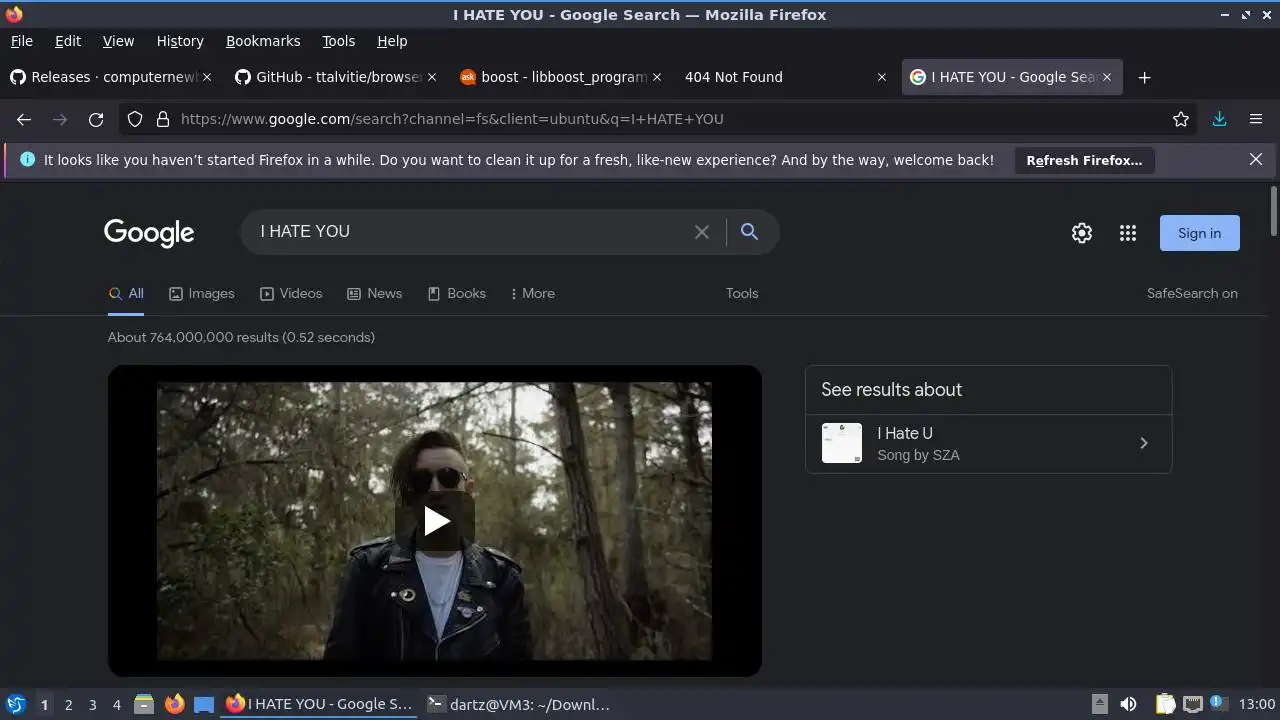Open the desktop start menu icon
The height and width of the screenshot is (720, 1280).
[x=16, y=704]
